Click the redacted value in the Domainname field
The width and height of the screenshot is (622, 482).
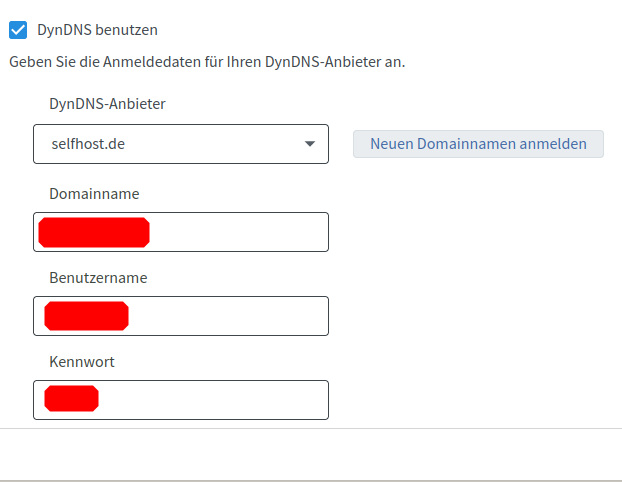(x=94, y=232)
